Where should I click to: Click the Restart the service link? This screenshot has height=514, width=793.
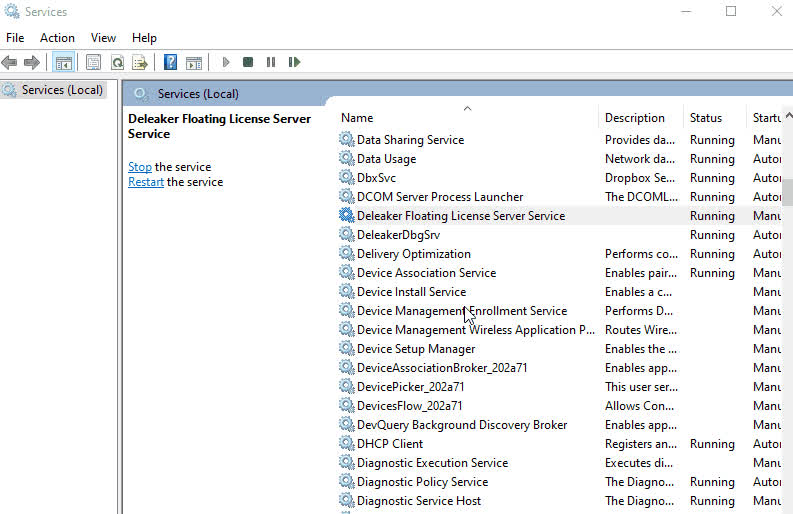coord(146,182)
